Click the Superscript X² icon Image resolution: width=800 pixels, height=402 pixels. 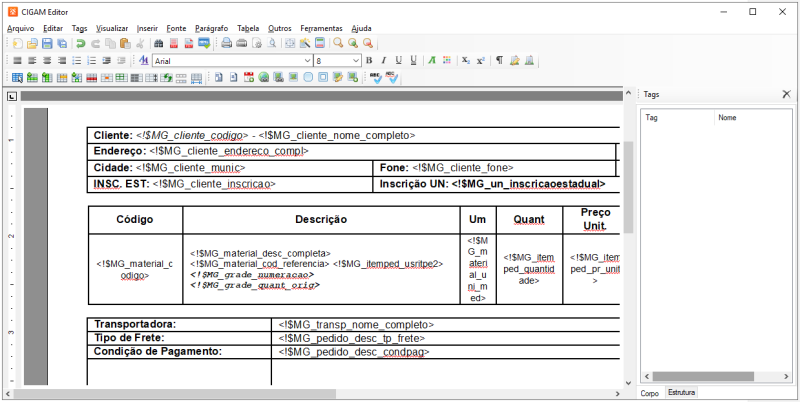tap(481, 60)
